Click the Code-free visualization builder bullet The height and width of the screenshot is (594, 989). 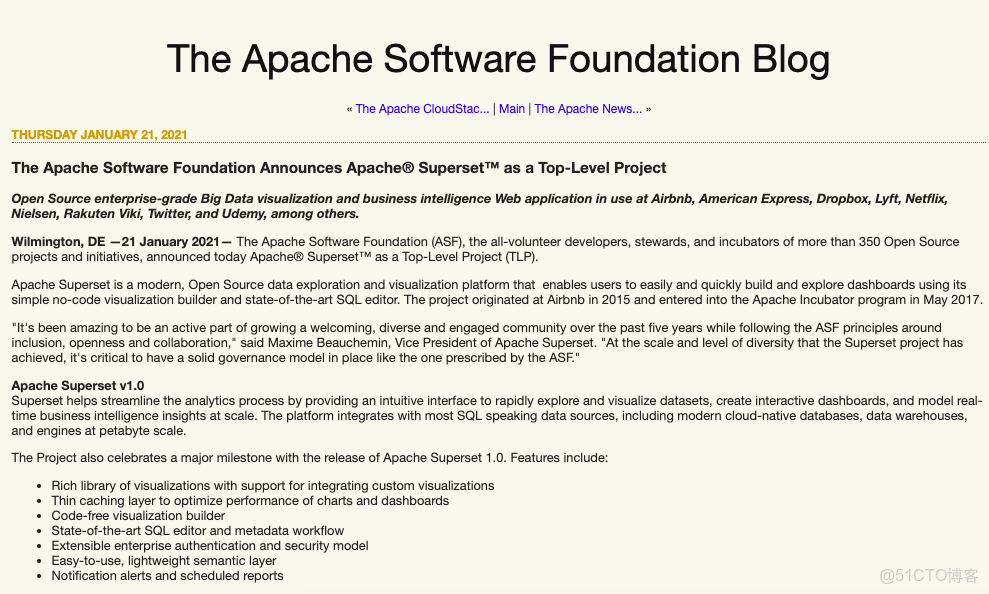138,515
